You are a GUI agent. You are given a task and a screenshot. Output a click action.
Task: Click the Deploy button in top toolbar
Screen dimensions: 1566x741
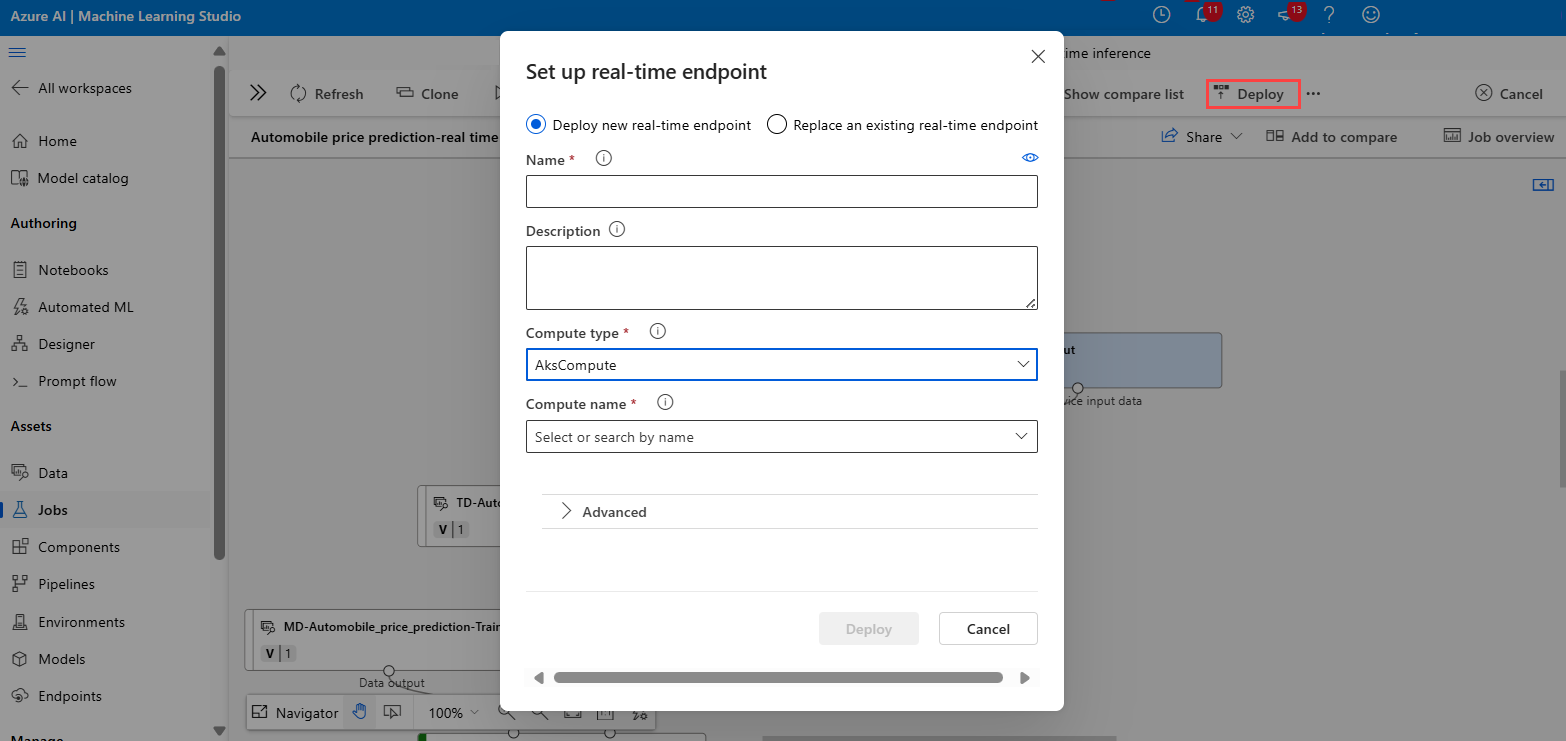click(x=1253, y=94)
